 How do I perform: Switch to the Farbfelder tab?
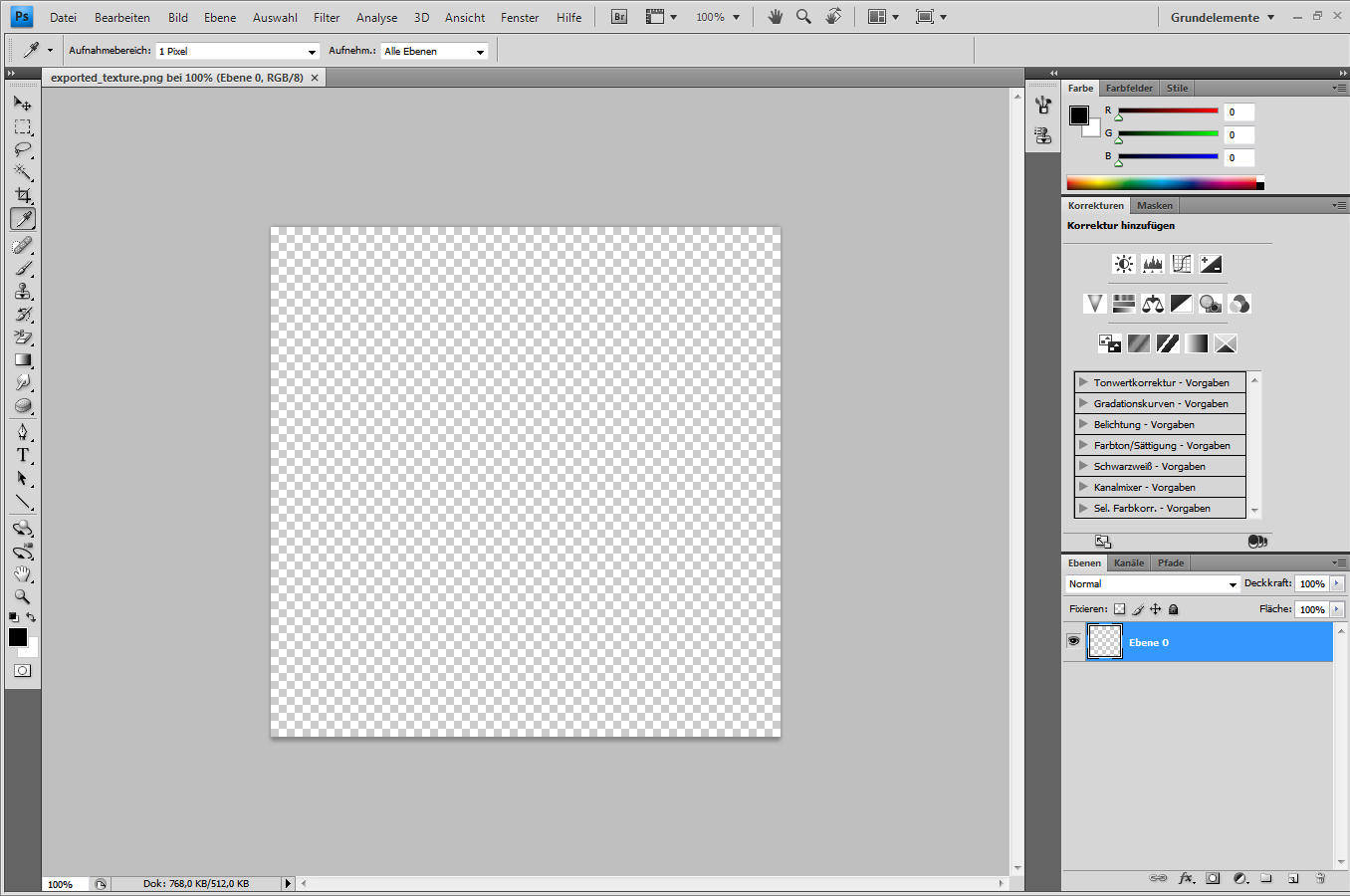pos(1129,88)
